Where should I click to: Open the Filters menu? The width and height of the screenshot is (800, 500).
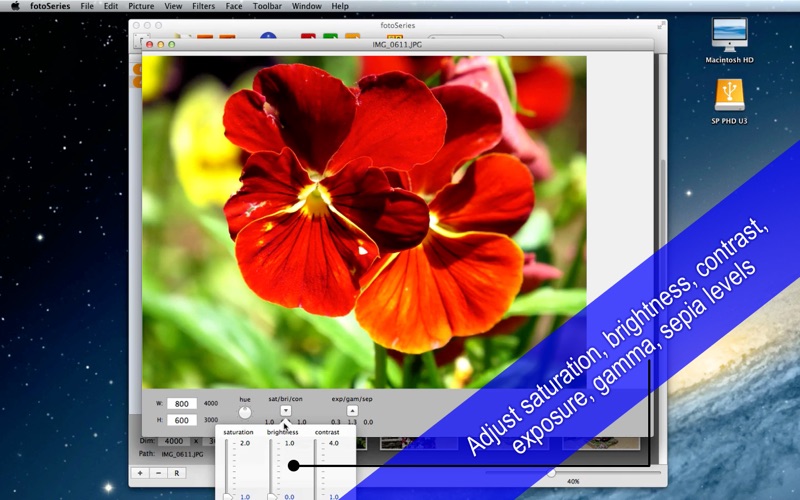click(203, 6)
